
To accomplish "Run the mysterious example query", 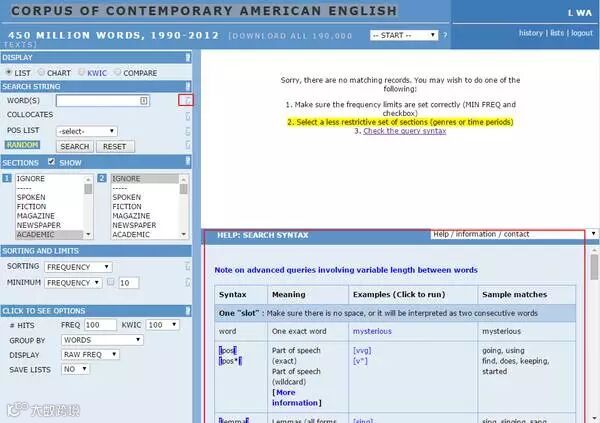I will point(372,331).
